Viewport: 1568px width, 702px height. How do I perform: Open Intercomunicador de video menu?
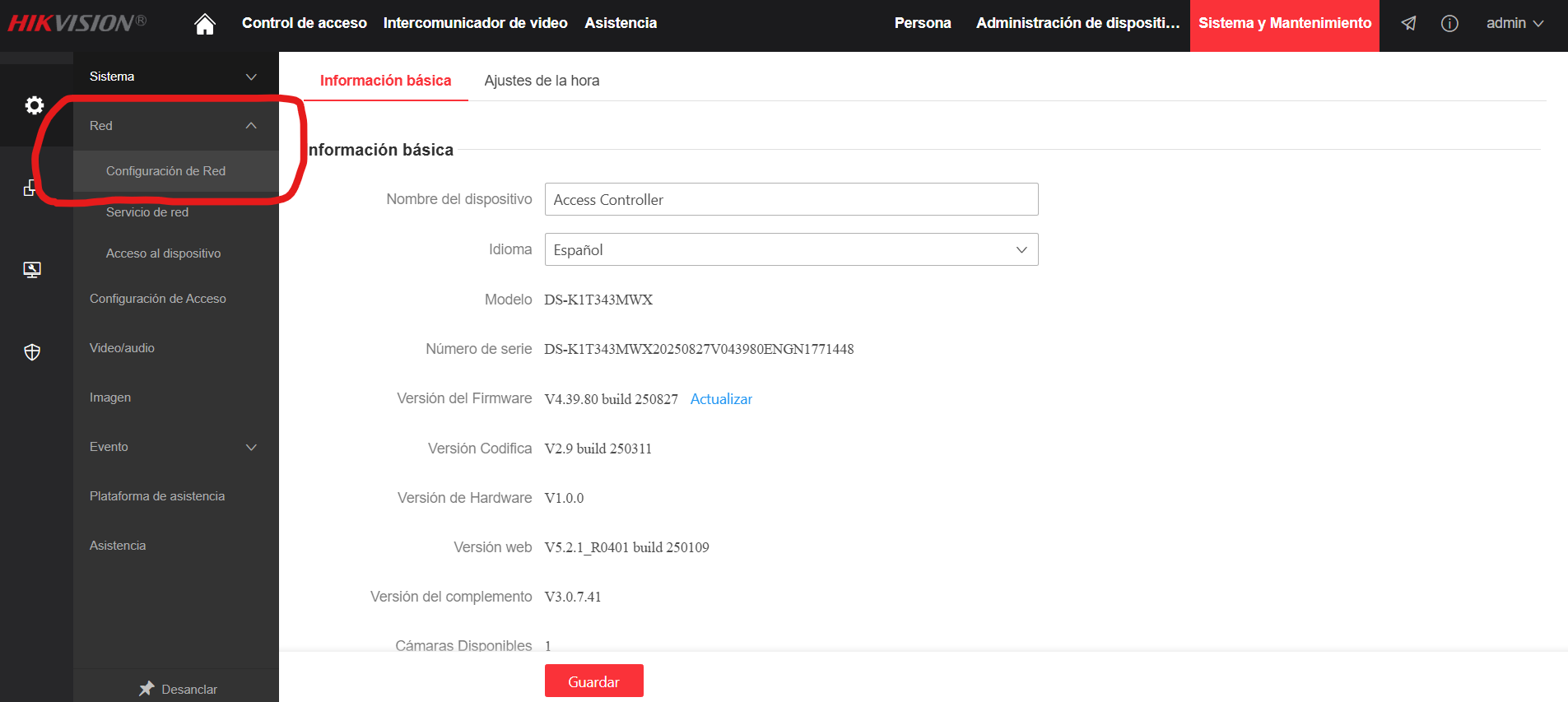[x=475, y=23]
